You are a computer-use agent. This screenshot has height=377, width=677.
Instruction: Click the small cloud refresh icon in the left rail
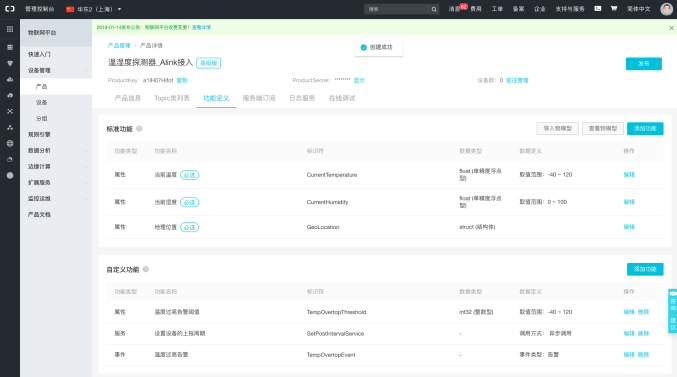[10, 159]
